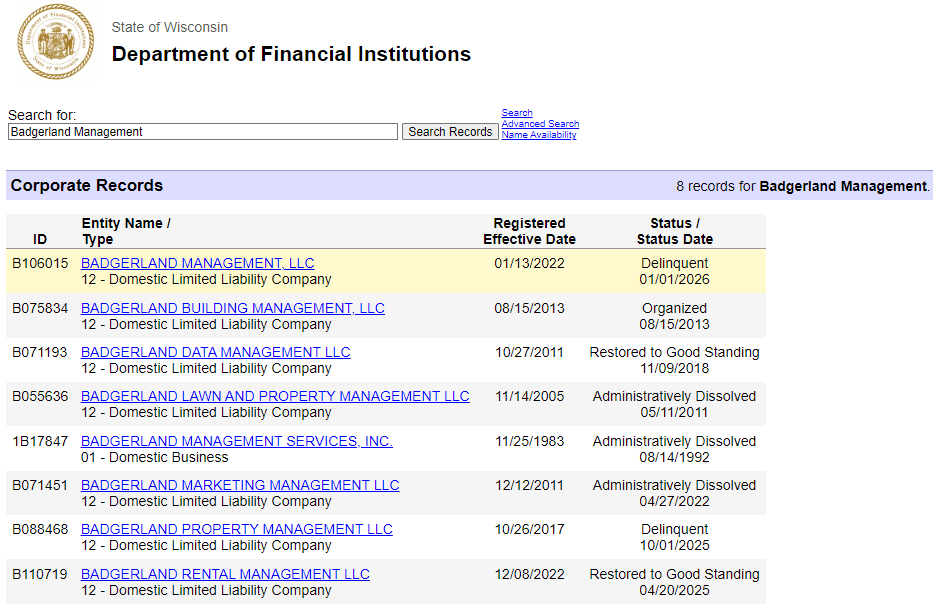Select ID cell B106015
This screenshot has width=933, height=615.
(40, 263)
